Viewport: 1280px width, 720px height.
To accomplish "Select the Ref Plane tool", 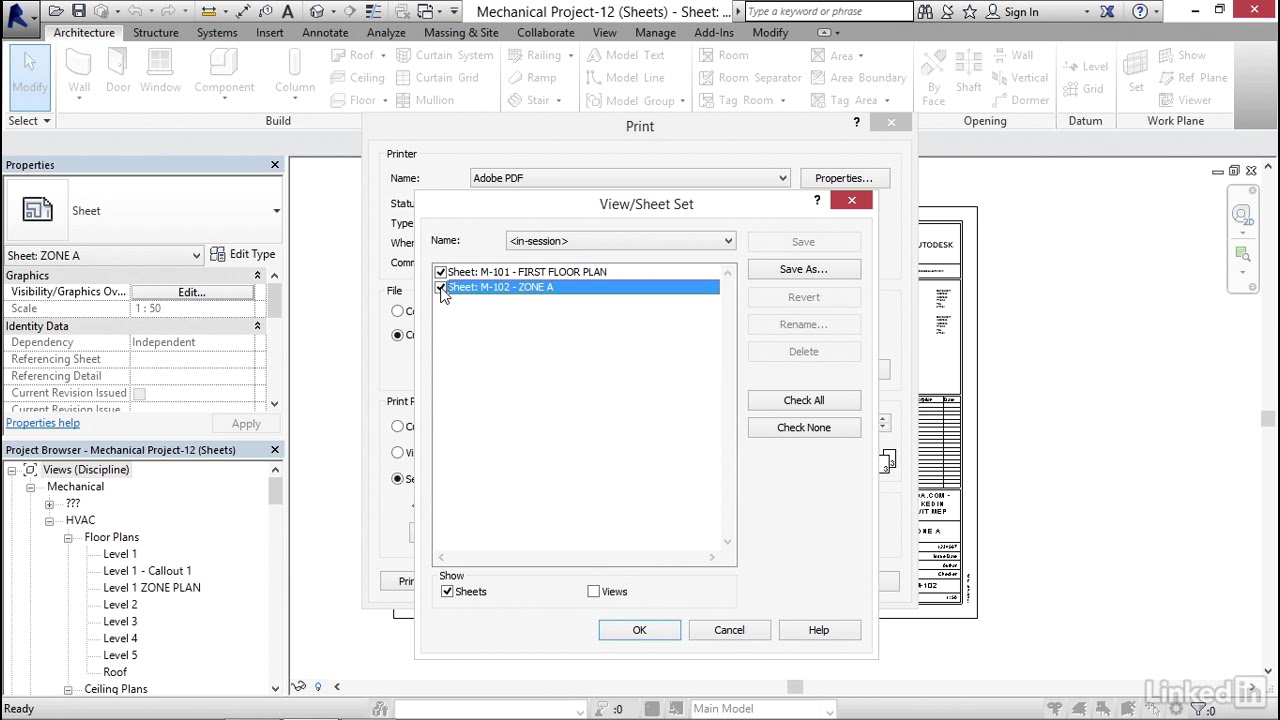I will [1192, 77].
